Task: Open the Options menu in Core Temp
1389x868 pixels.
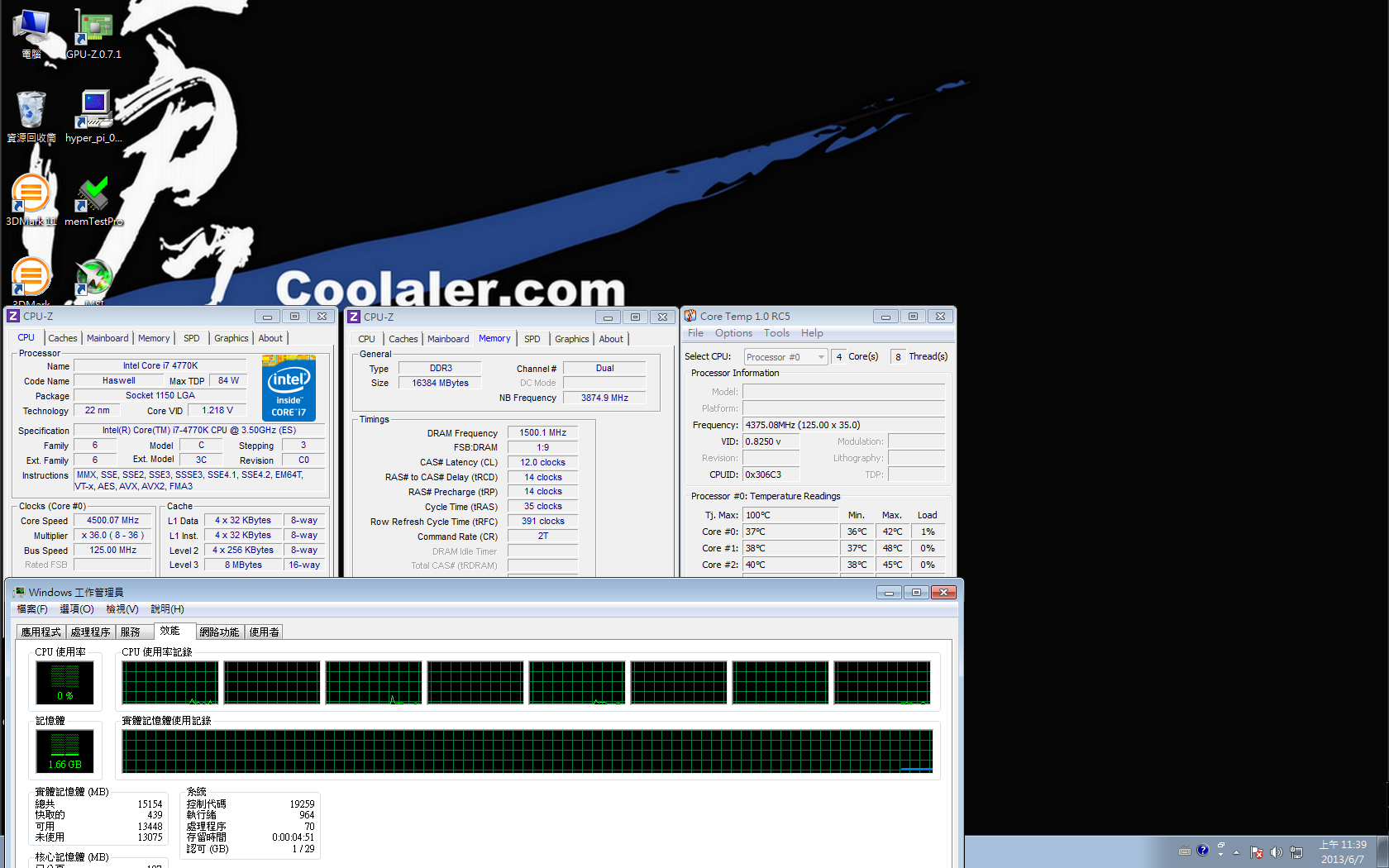Action: coord(733,333)
